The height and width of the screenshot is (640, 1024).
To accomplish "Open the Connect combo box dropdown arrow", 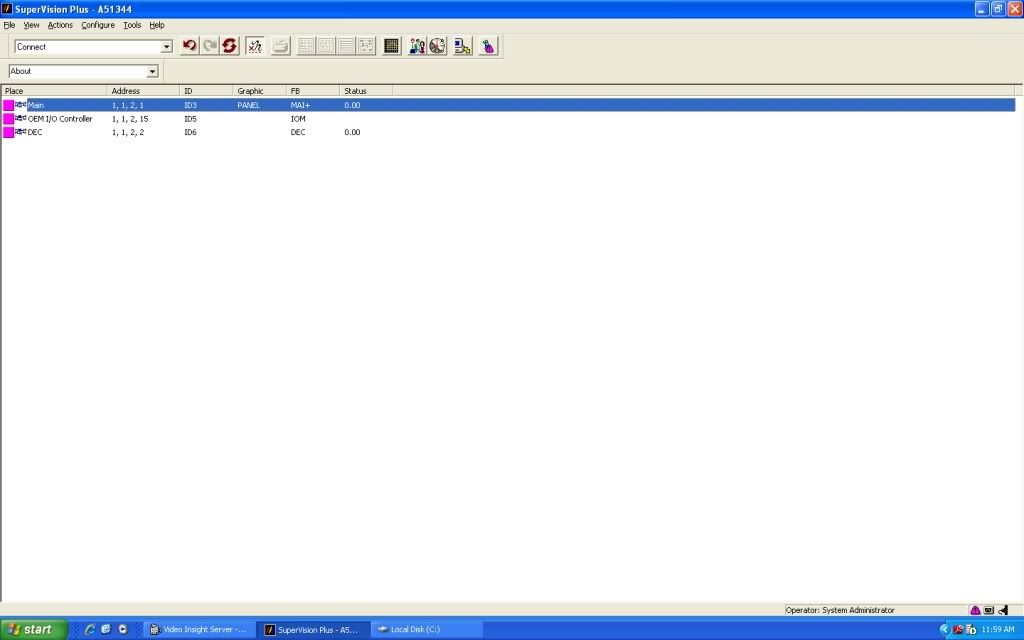I will point(167,47).
